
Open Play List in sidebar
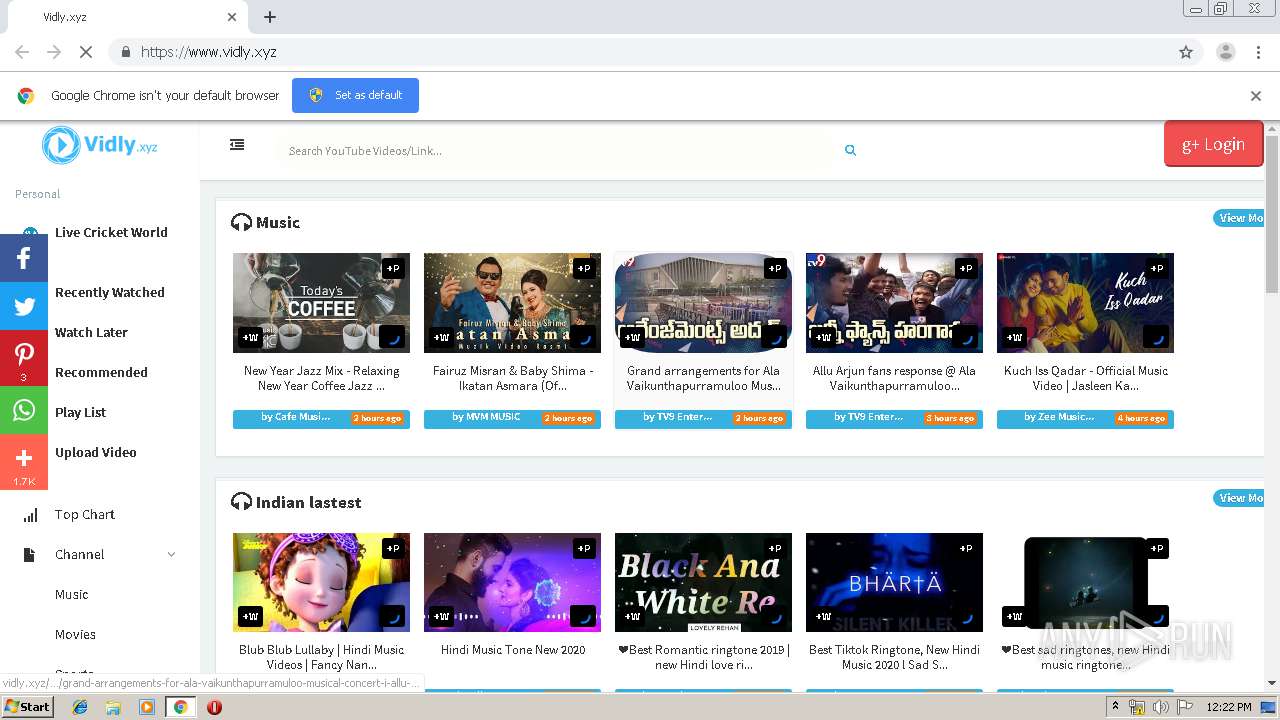80,412
